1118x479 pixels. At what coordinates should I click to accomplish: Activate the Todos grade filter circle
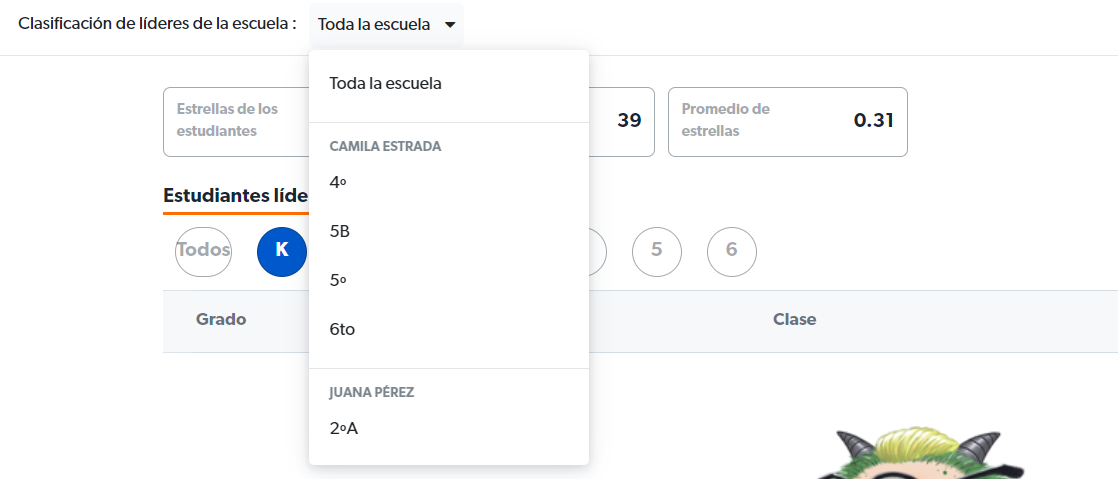coord(203,252)
